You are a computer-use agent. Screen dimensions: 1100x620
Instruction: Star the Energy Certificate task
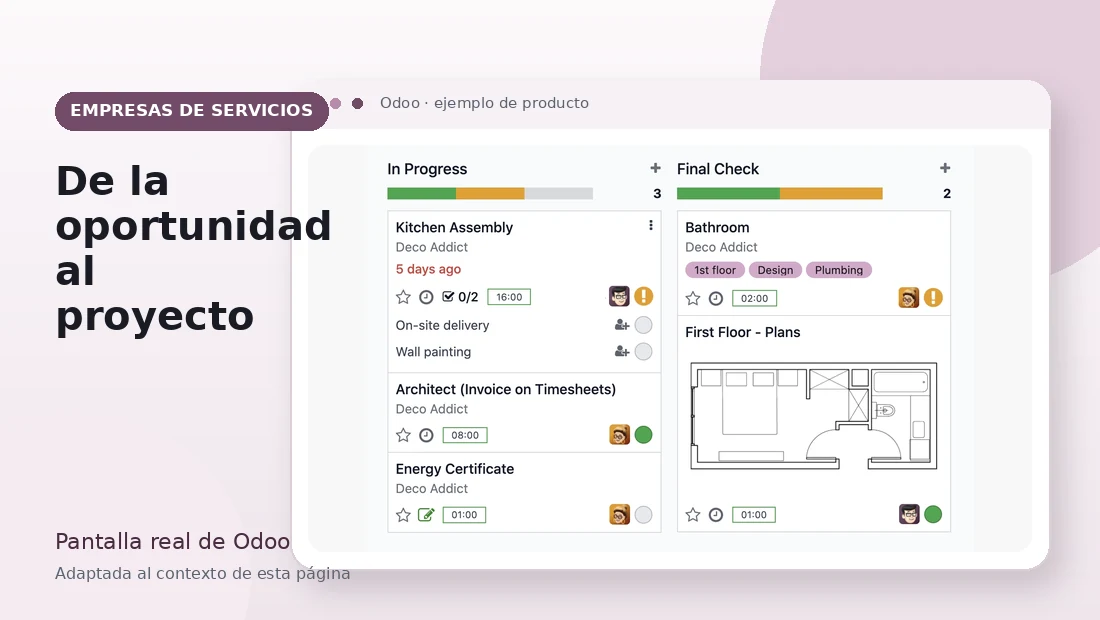[403, 515]
